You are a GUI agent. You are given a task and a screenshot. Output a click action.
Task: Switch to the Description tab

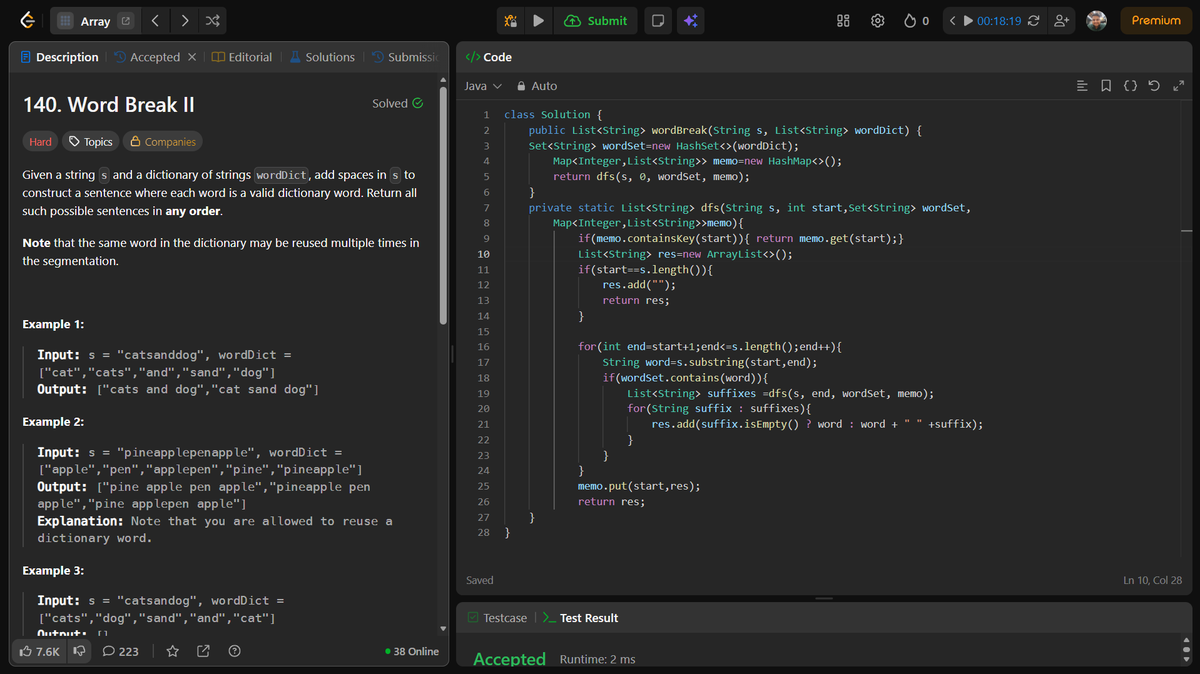59,57
